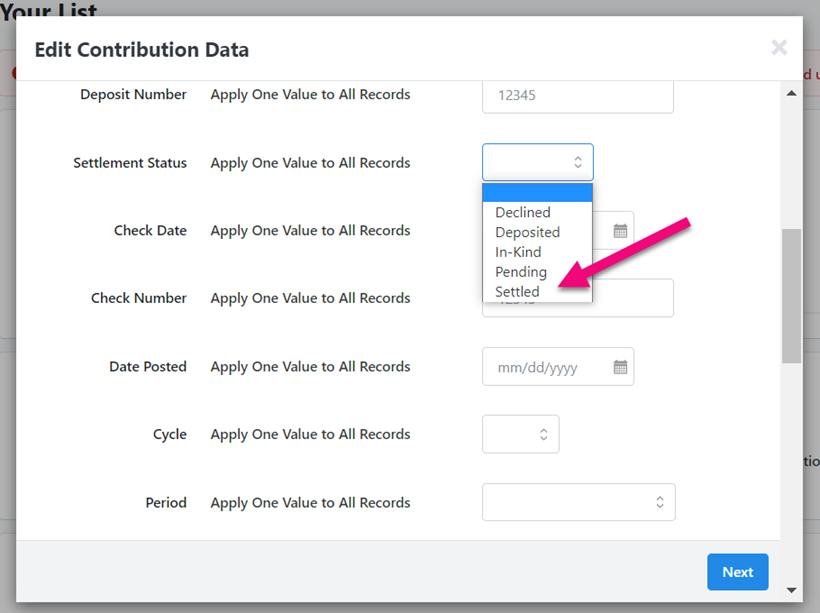The image size is (820, 613).
Task: Click the calendar icon in Date Posted field
Action: point(620,367)
